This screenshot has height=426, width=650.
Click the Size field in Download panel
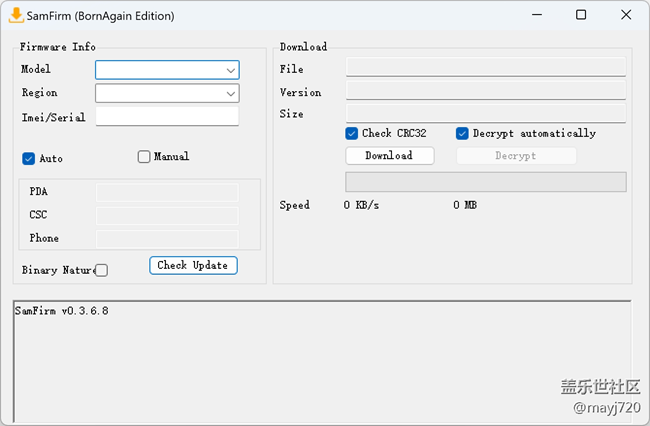[x=485, y=113]
